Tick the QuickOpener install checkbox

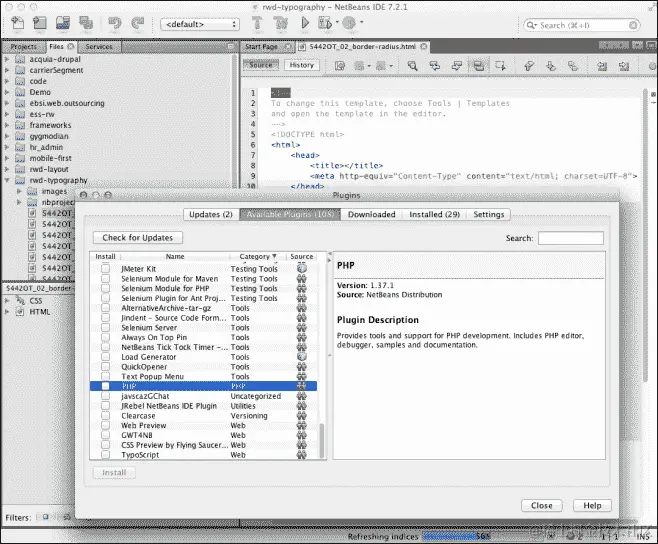(105, 366)
